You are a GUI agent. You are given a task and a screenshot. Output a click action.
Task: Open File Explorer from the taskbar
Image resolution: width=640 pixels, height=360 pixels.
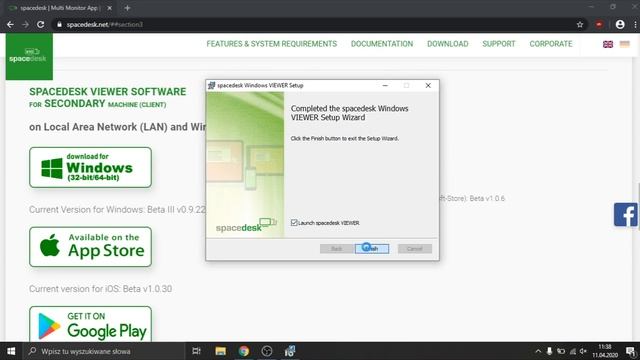pyautogui.click(x=220, y=351)
